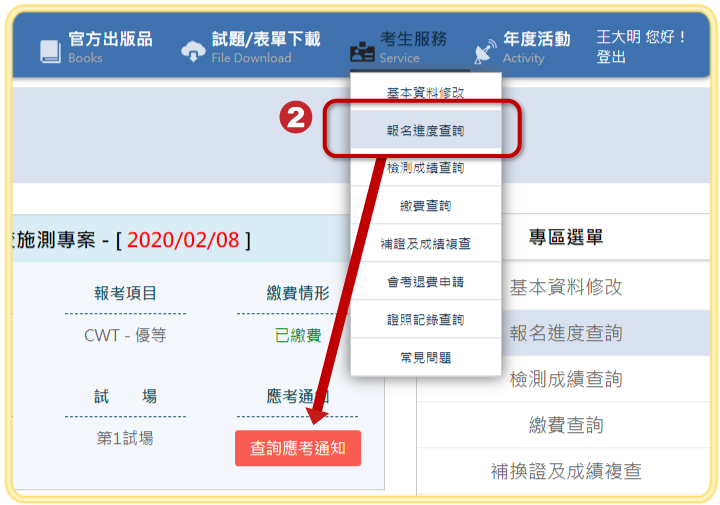This screenshot has height=505, width=720.
Task: Select 基本資料修改 in the Service dropdown
Action: pyautogui.click(x=426, y=93)
